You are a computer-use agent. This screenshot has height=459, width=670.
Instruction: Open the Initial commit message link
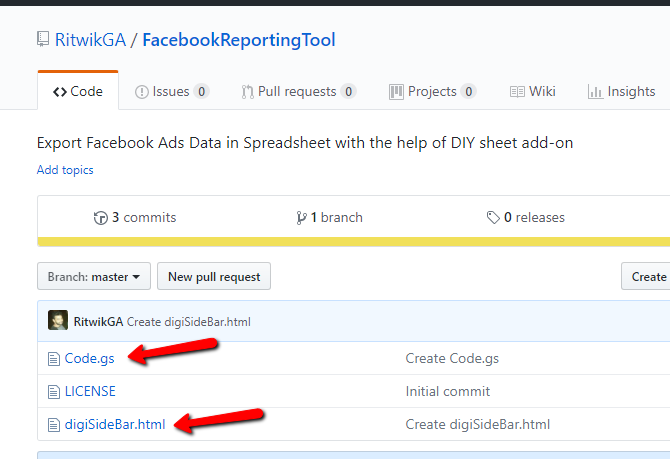click(448, 391)
